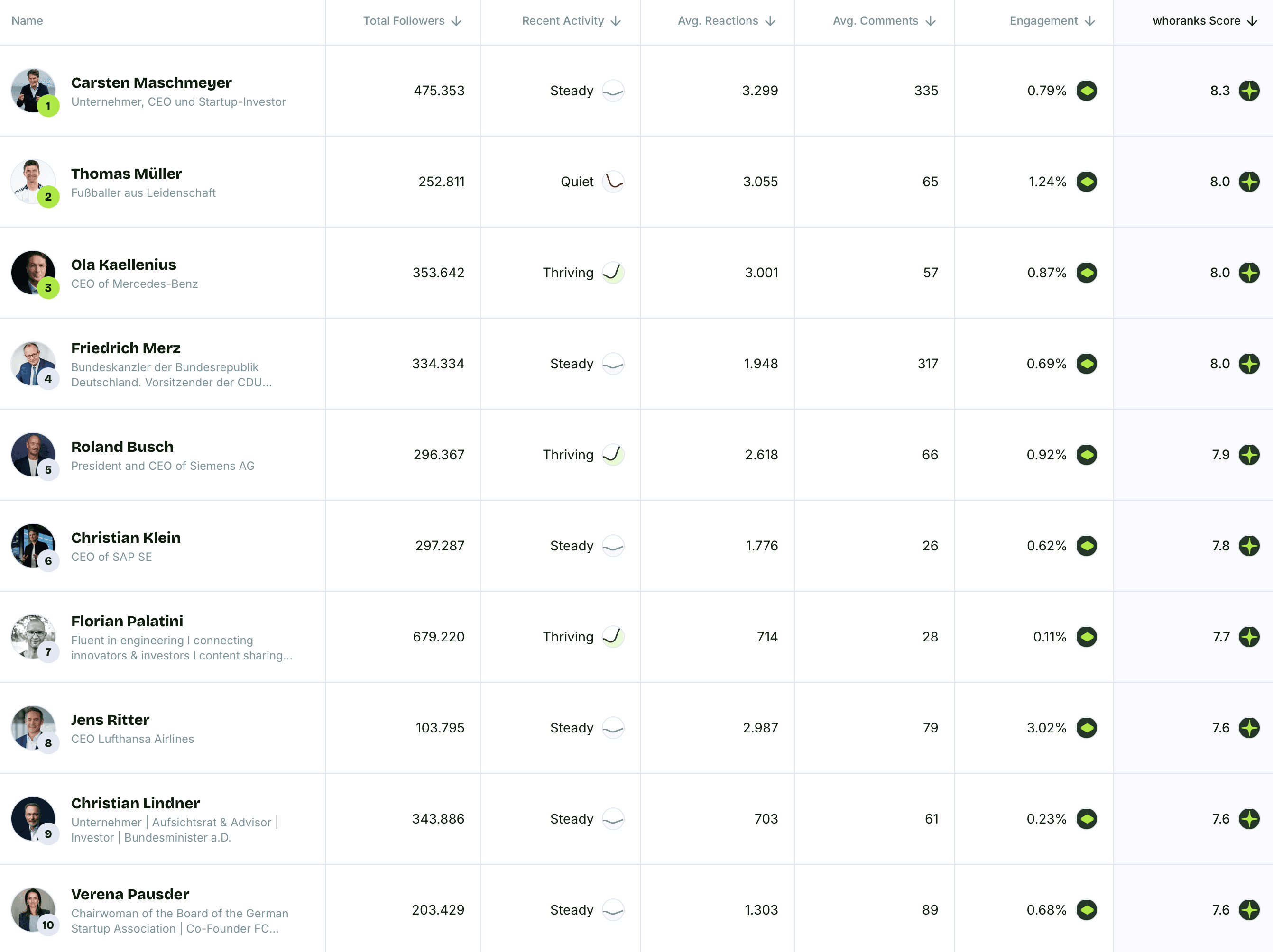Screen dimensions: 1273x952
Task: Click the plus icon beside Carsten Maschmeyer's score
Action: coord(1250,90)
